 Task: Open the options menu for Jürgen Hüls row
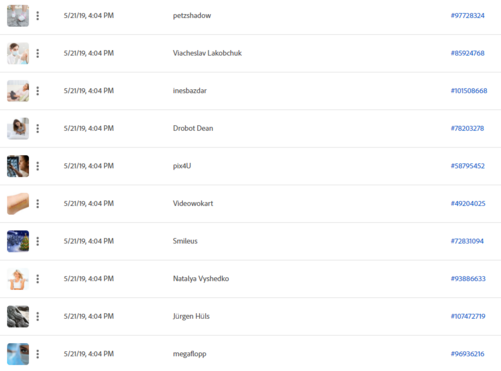[38, 316]
